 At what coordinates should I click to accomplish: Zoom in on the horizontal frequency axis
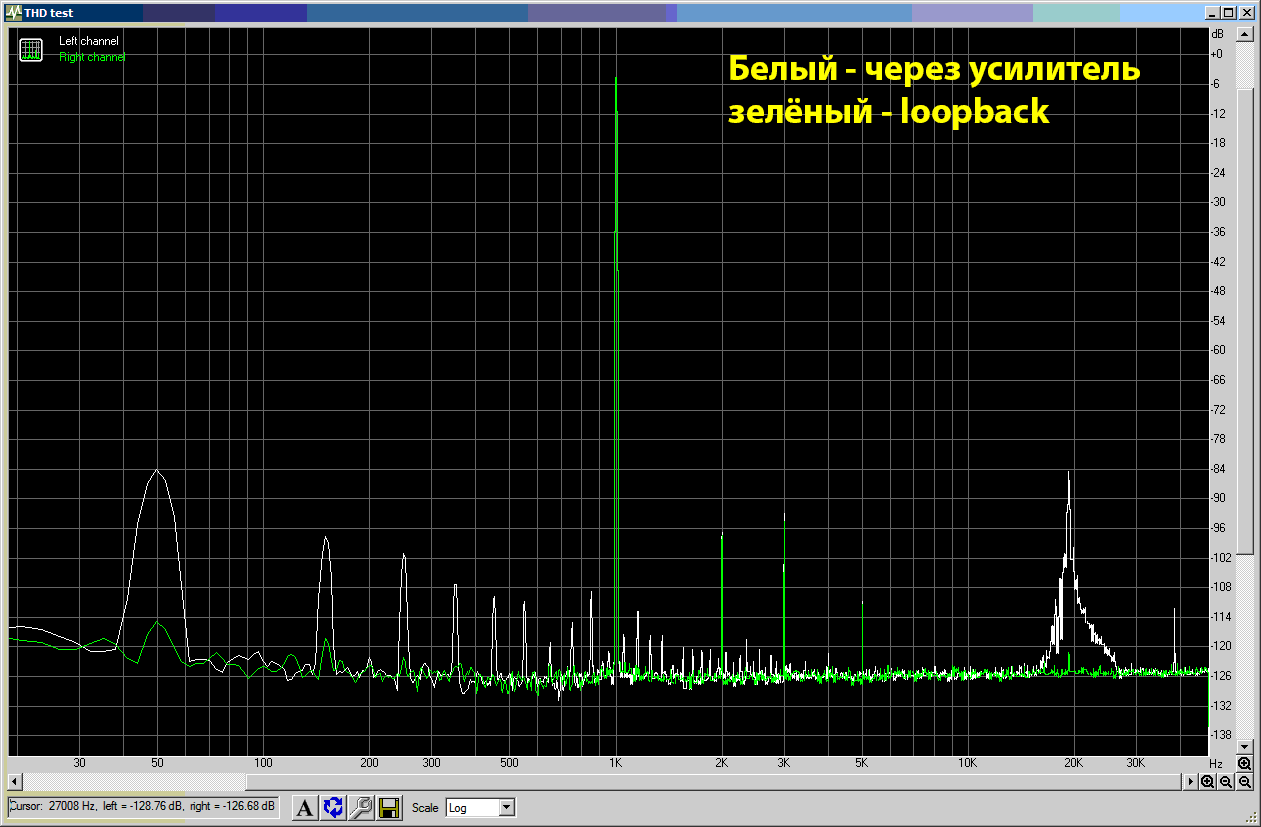point(1207,782)
